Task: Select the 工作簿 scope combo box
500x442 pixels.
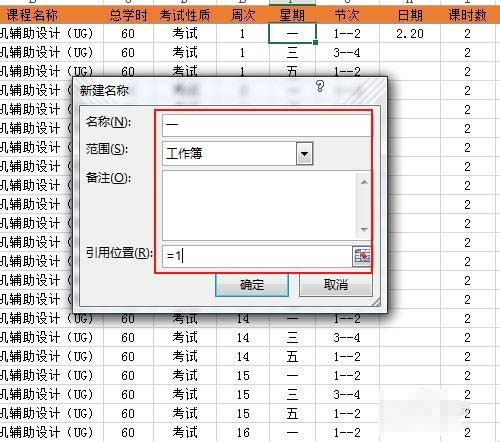Action: 237,154
